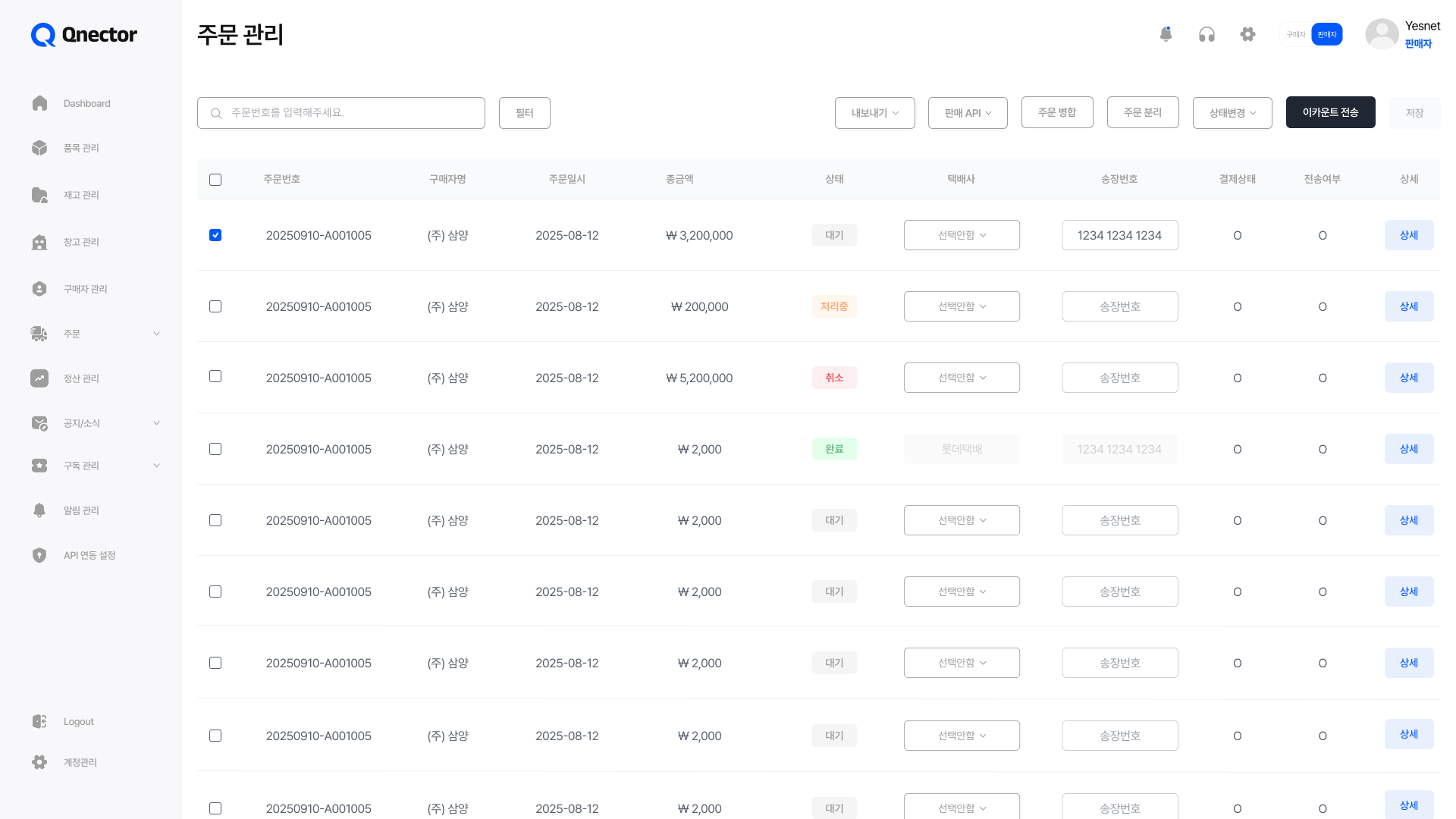
Task: Click the API 연동 설정 shield icon
Action: pyautogui.click(x=39, y=555)
